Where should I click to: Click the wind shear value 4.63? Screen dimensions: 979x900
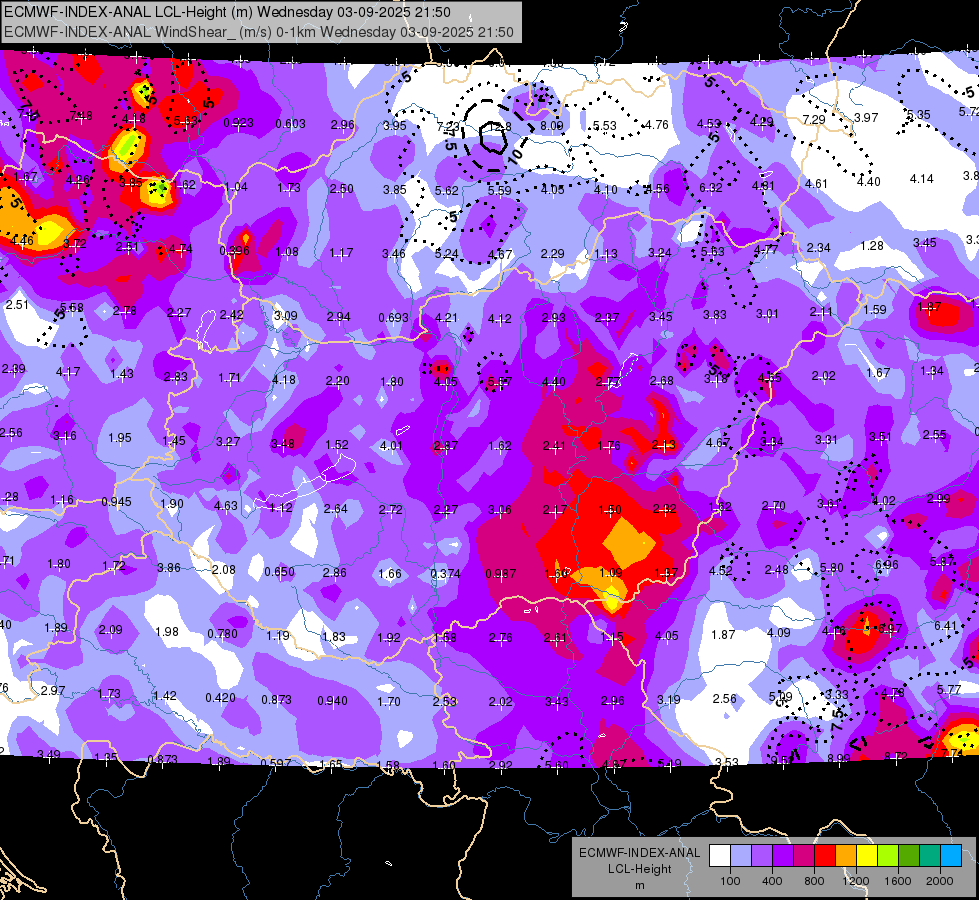225,505
